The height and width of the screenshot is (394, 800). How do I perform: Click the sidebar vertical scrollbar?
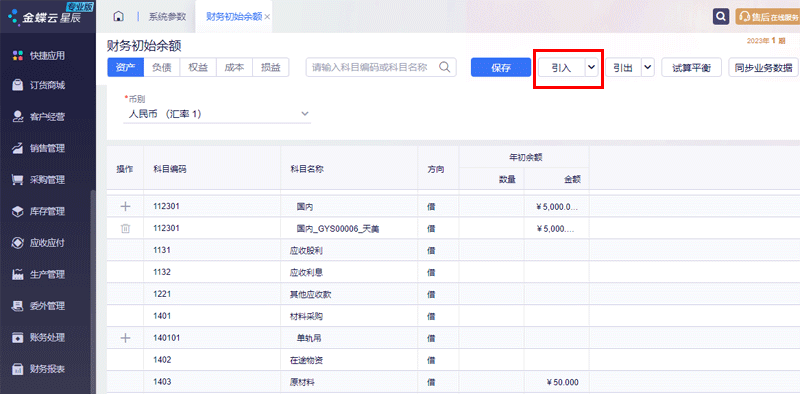(93, 291)
